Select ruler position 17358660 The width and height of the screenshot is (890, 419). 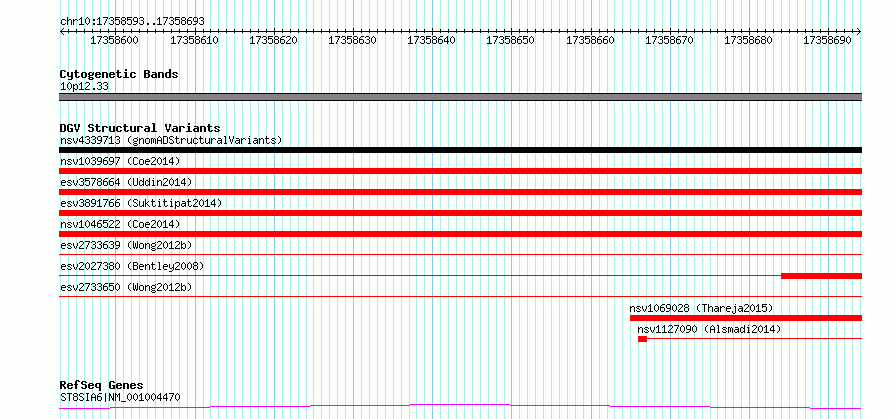[x=592, y=41]
